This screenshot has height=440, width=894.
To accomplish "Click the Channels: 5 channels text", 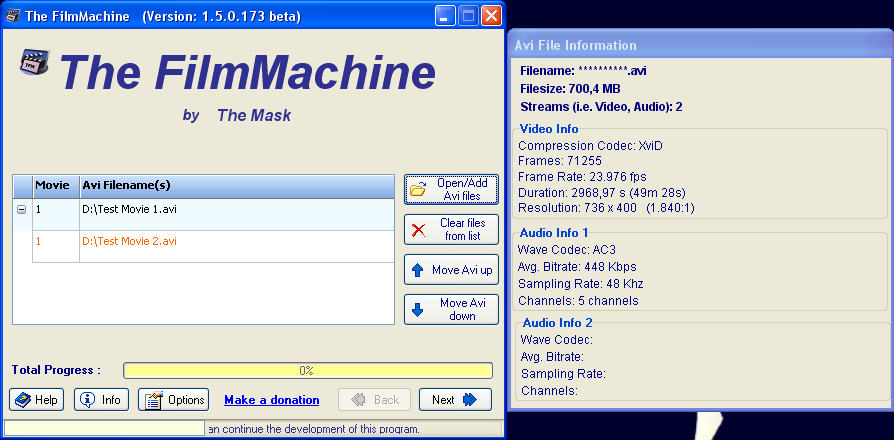I will (578, 300).
